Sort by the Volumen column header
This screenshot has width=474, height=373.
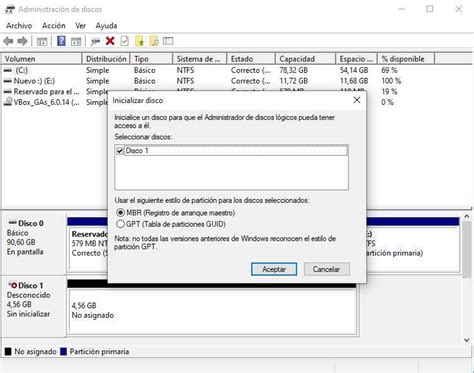click(42, 59)
